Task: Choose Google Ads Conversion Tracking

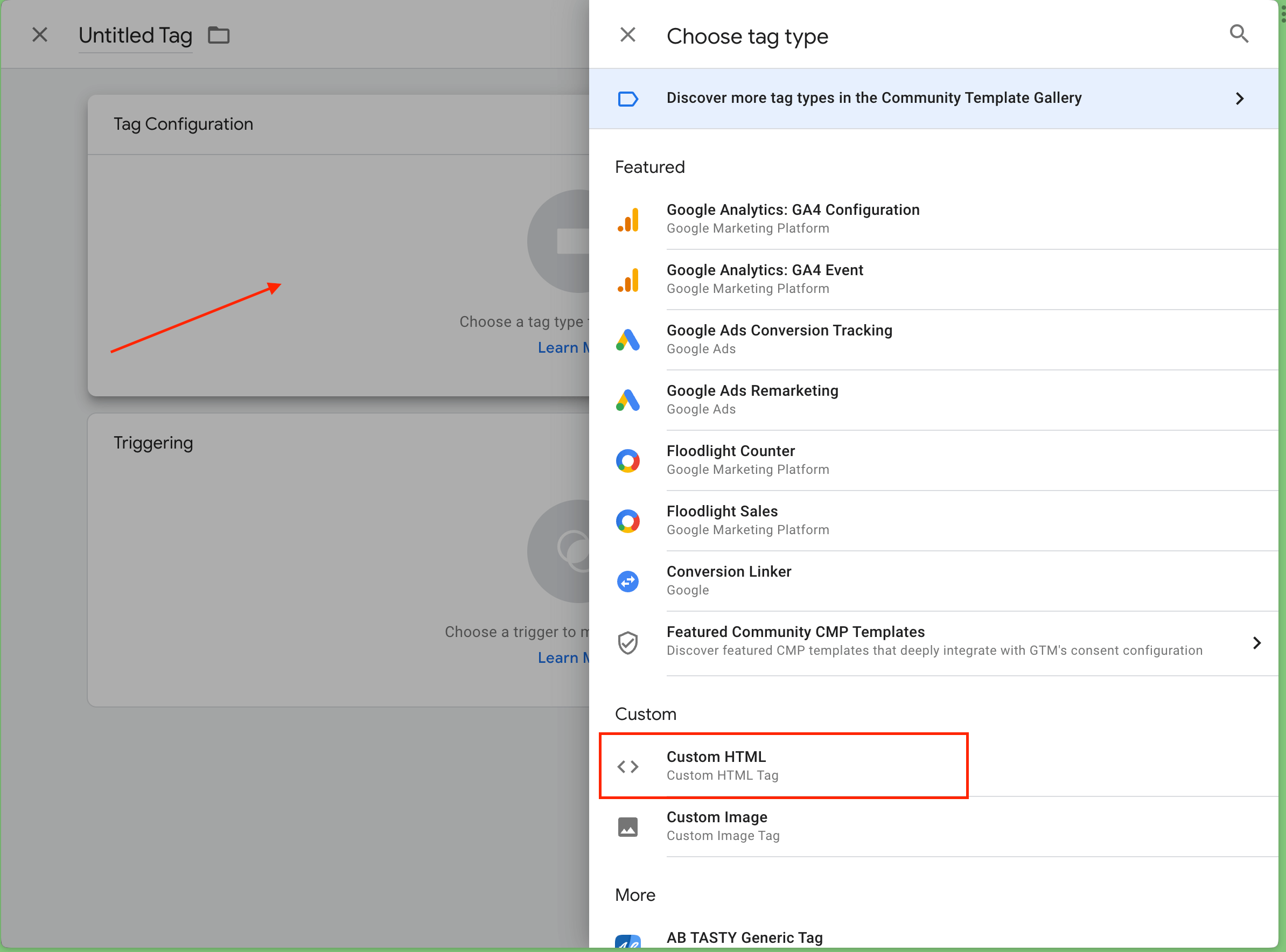Action: (x=933, y=339)
